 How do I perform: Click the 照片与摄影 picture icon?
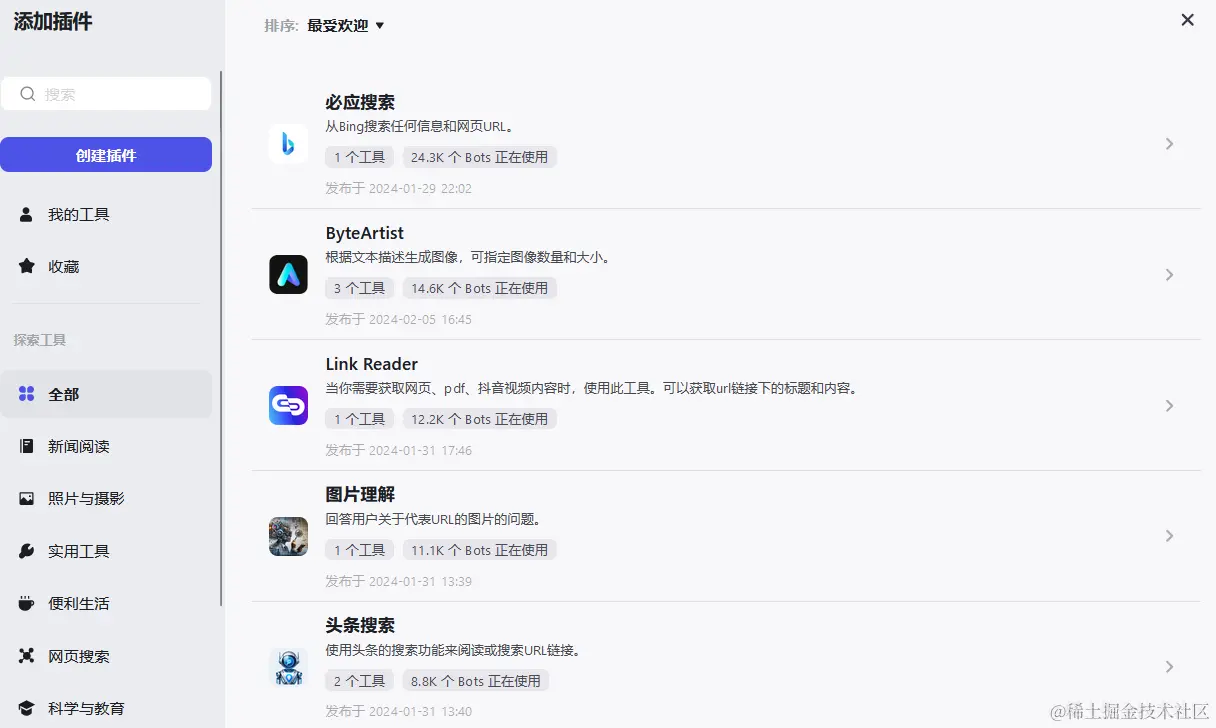(x=27, y=498)
